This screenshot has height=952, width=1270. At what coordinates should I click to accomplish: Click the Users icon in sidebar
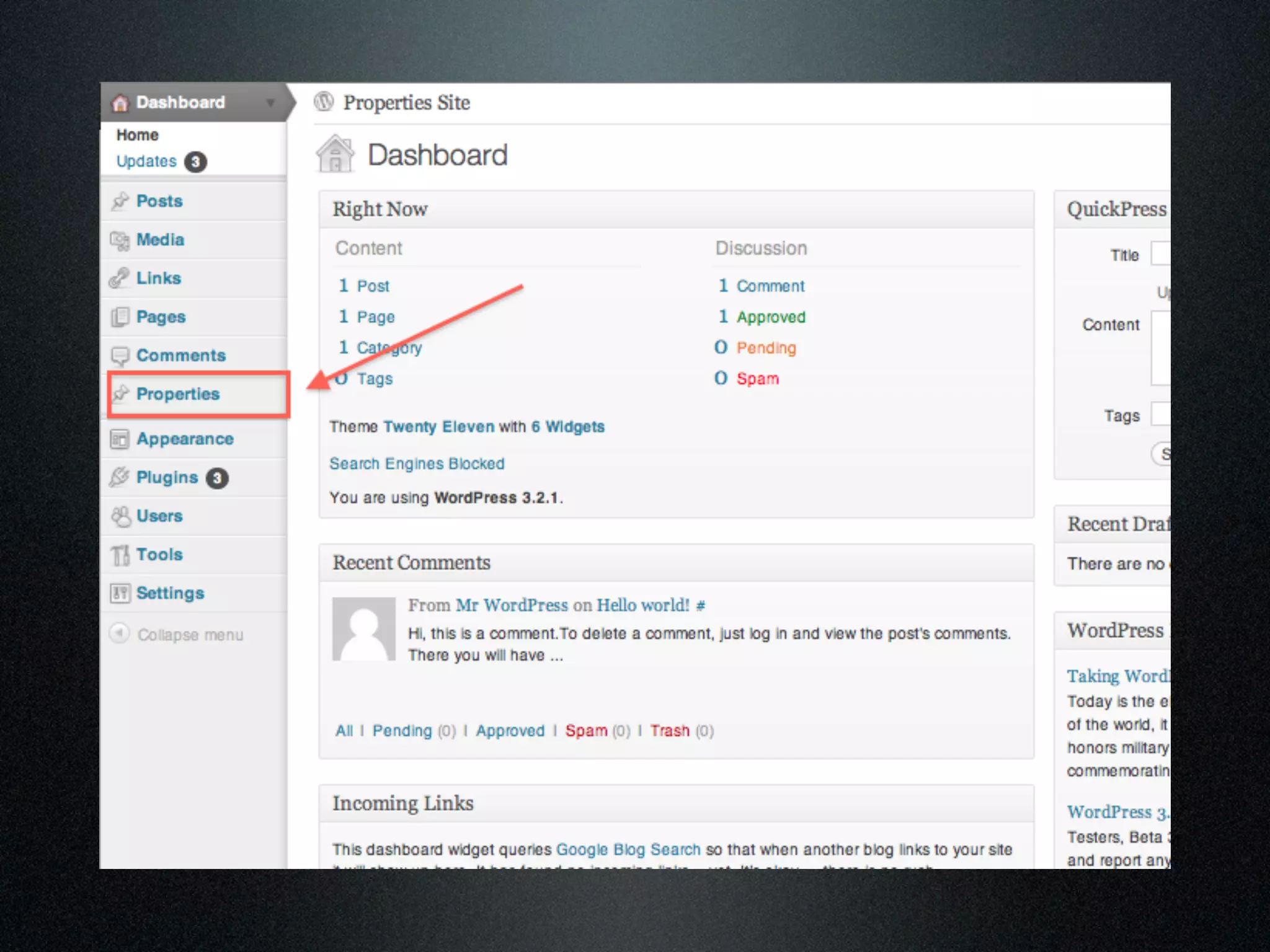pos(120,516)
